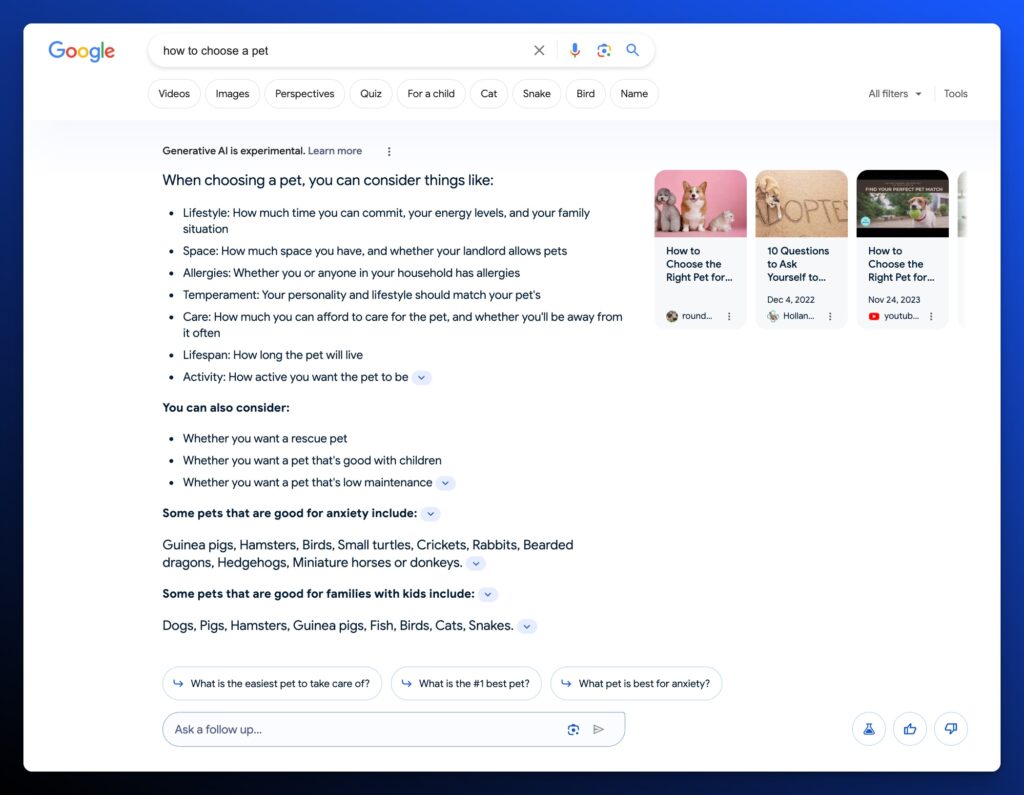
Task: Click the Learn more link
Action: [x=335, y=151]
